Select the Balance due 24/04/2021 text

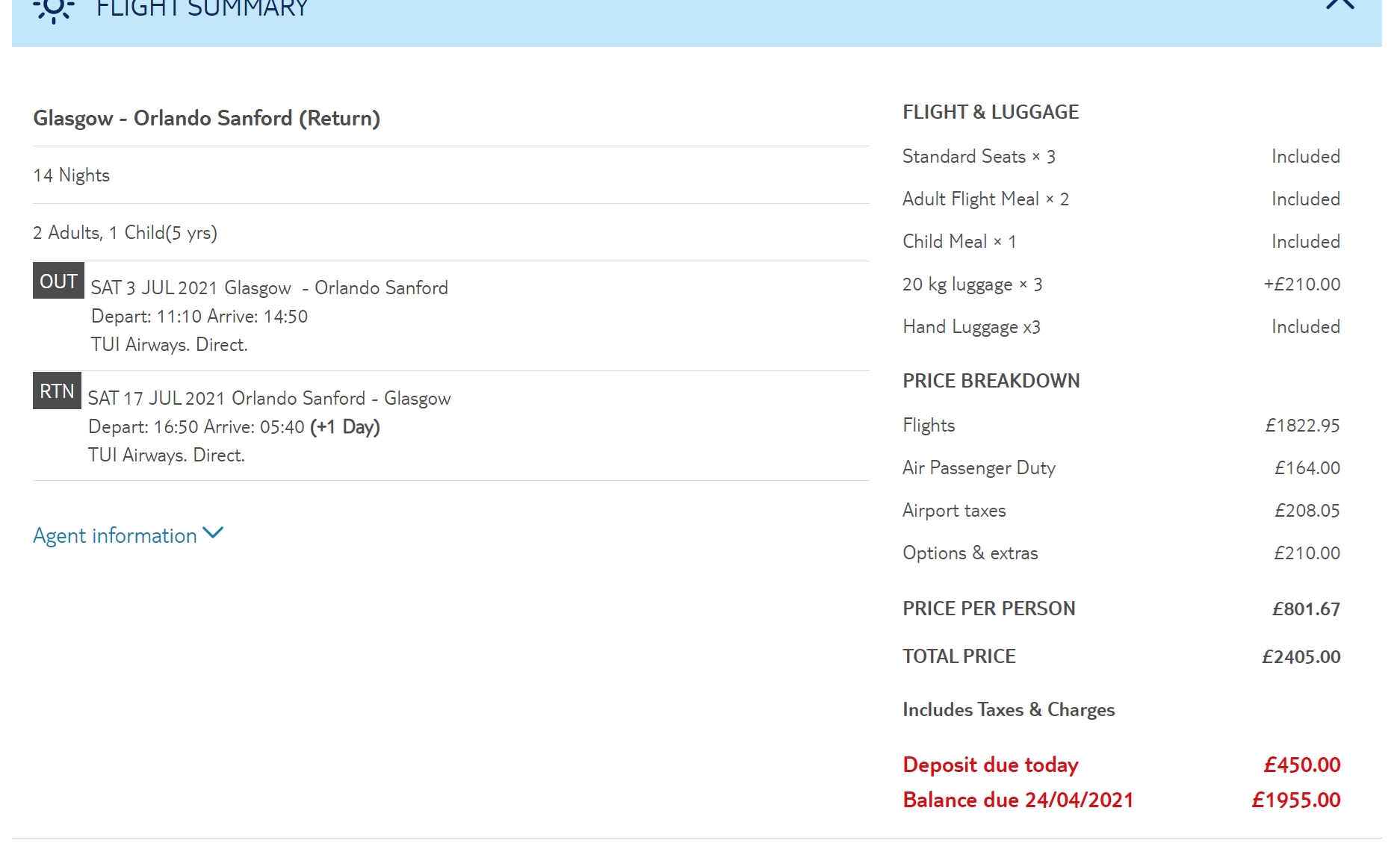(1018, 800)
